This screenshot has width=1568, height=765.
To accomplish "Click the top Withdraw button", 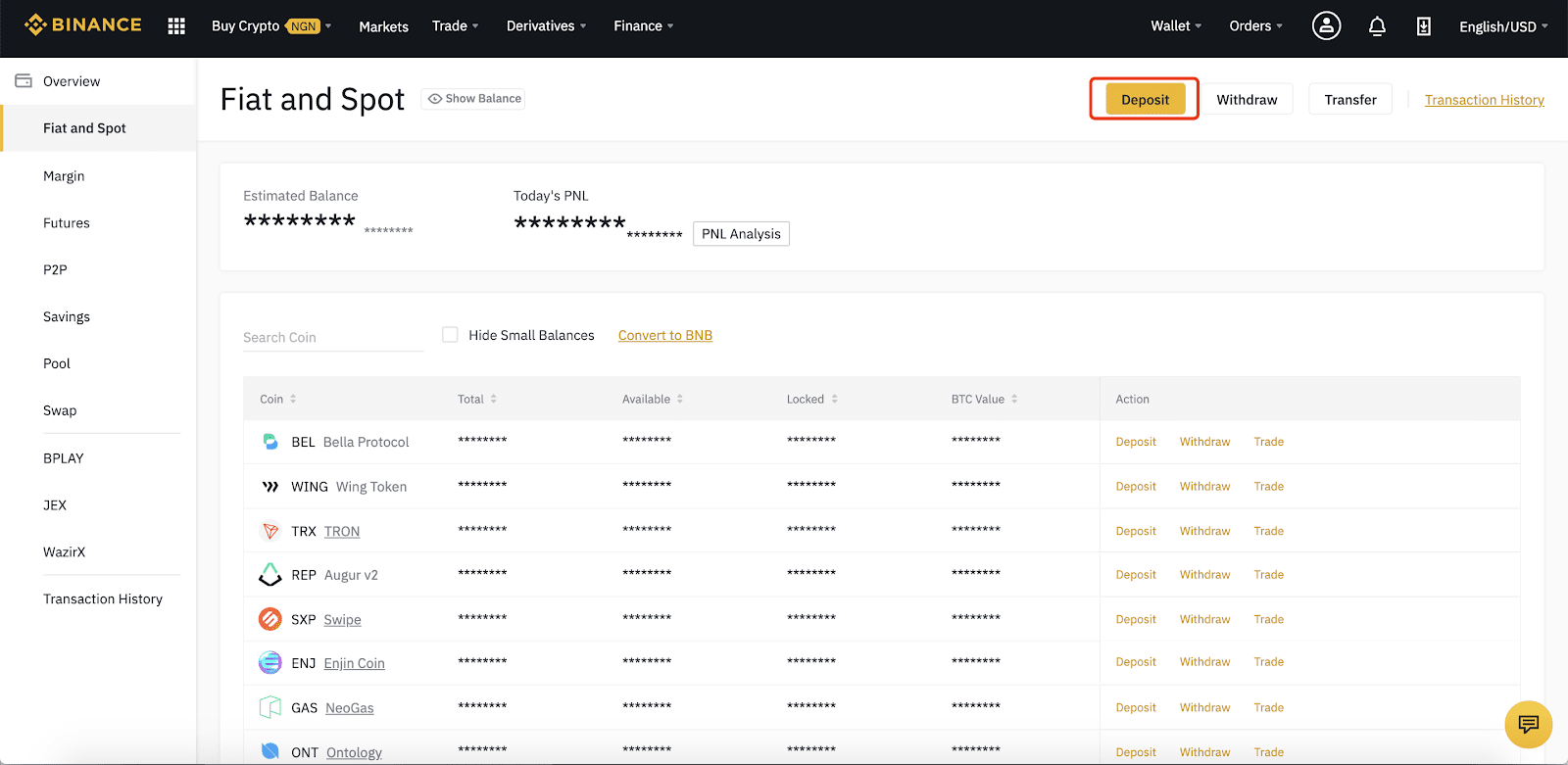I will [x=1247, y=99].
